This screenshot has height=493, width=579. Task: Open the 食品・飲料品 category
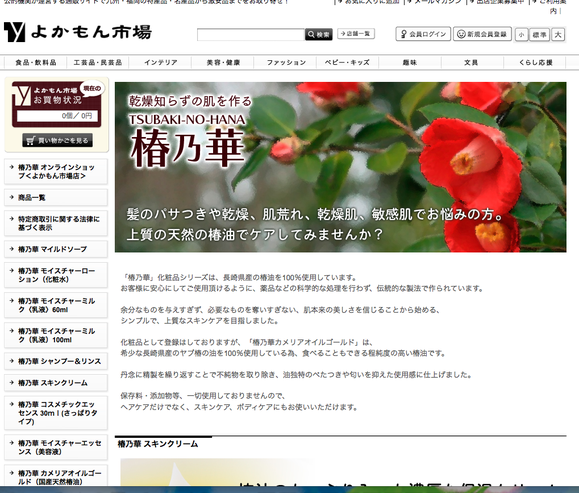(x=36, y=62)
